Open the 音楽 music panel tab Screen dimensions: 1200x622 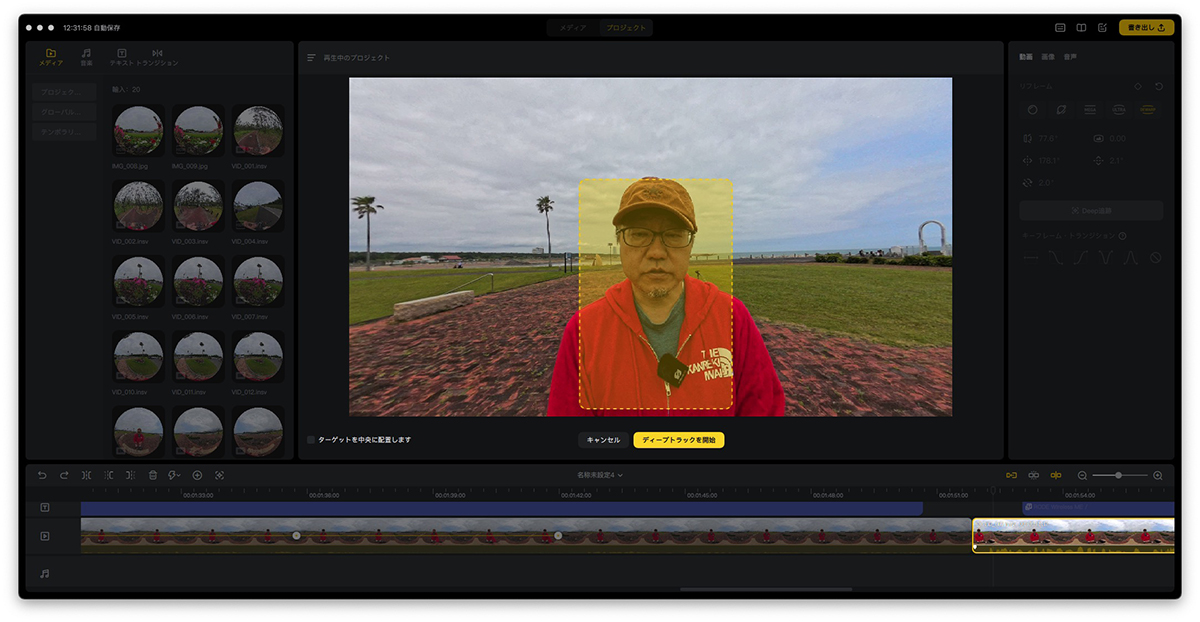click(x=86, y=57)
